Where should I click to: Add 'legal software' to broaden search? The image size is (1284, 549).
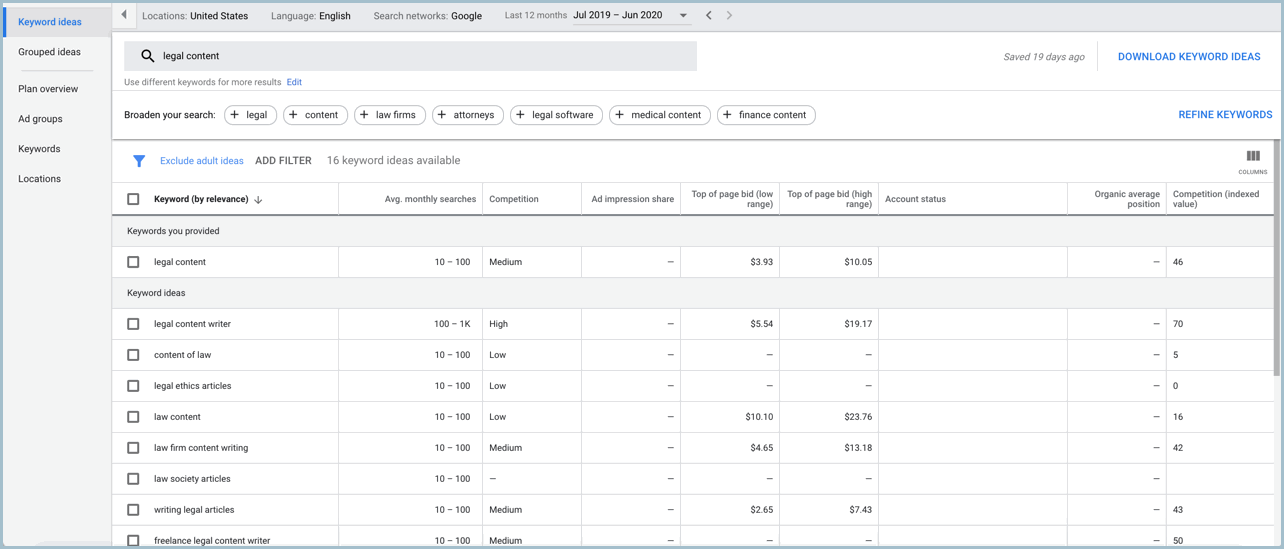coord(556,115)
